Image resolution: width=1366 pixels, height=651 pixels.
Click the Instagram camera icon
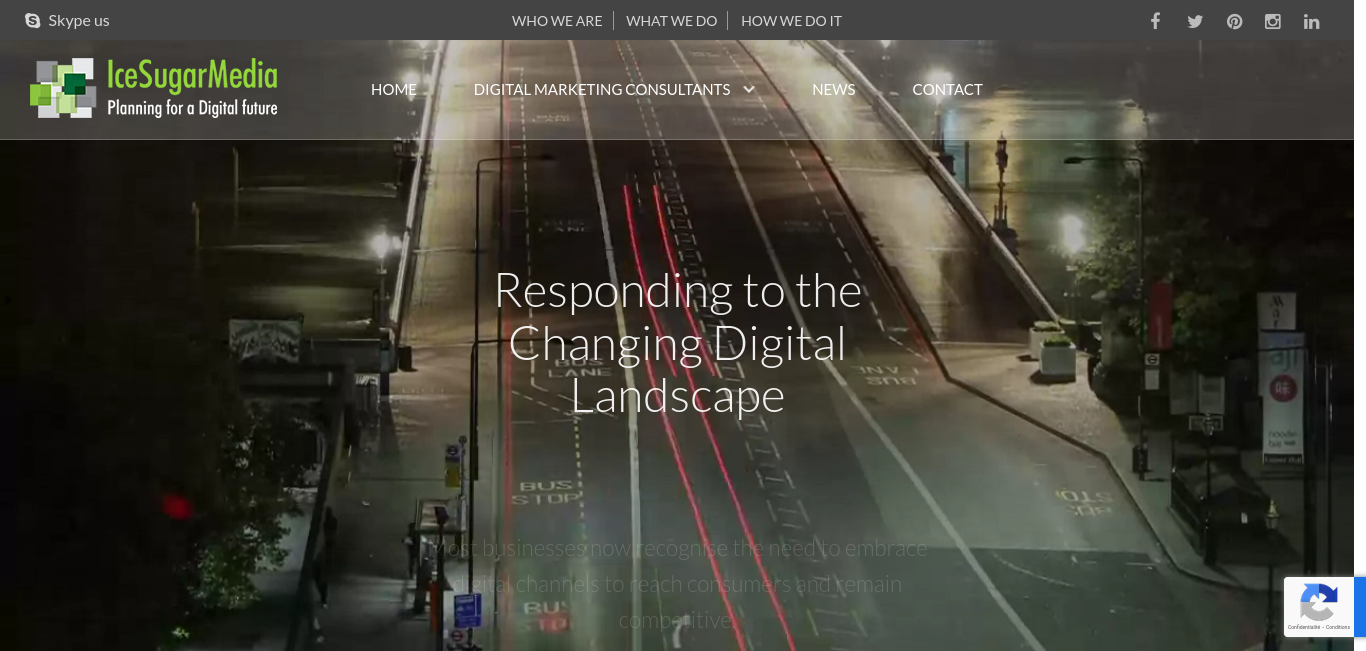click(x=1273, y=21)
